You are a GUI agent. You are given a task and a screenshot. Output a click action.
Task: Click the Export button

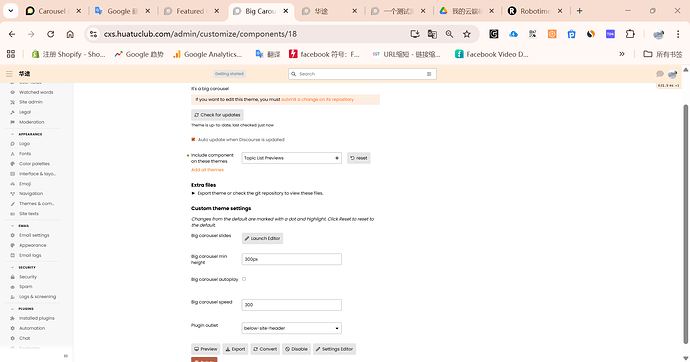[235, 349]
